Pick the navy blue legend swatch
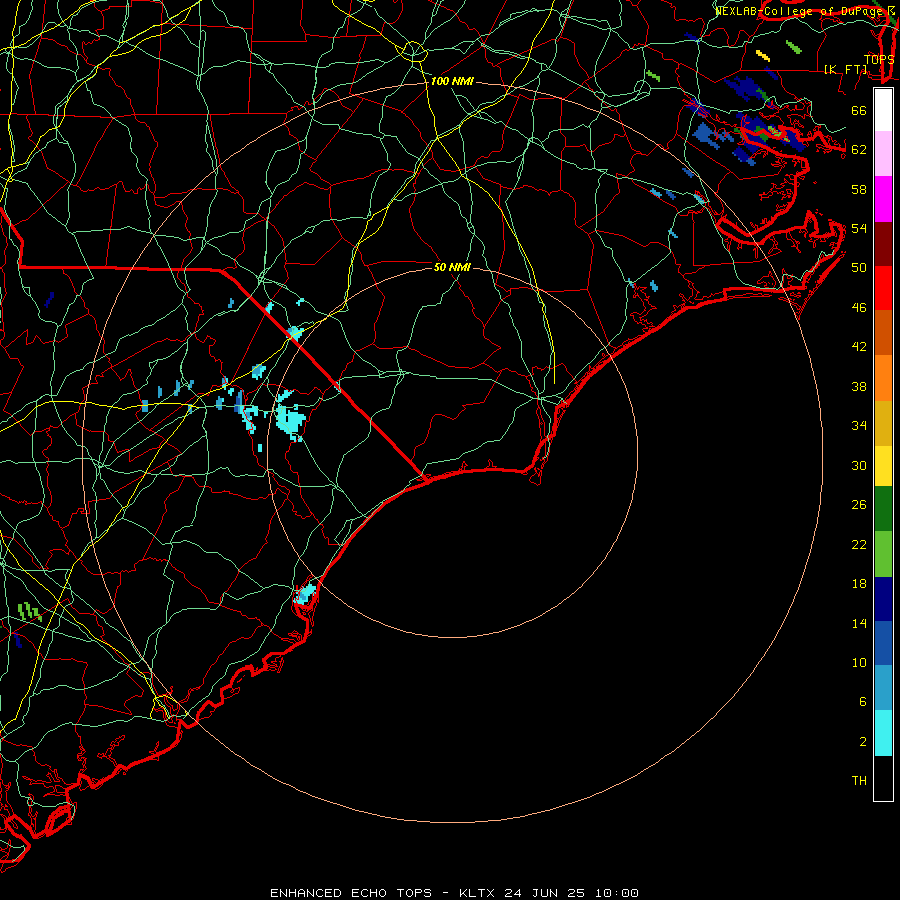900x900 pixels. click(x=883, y=599)
